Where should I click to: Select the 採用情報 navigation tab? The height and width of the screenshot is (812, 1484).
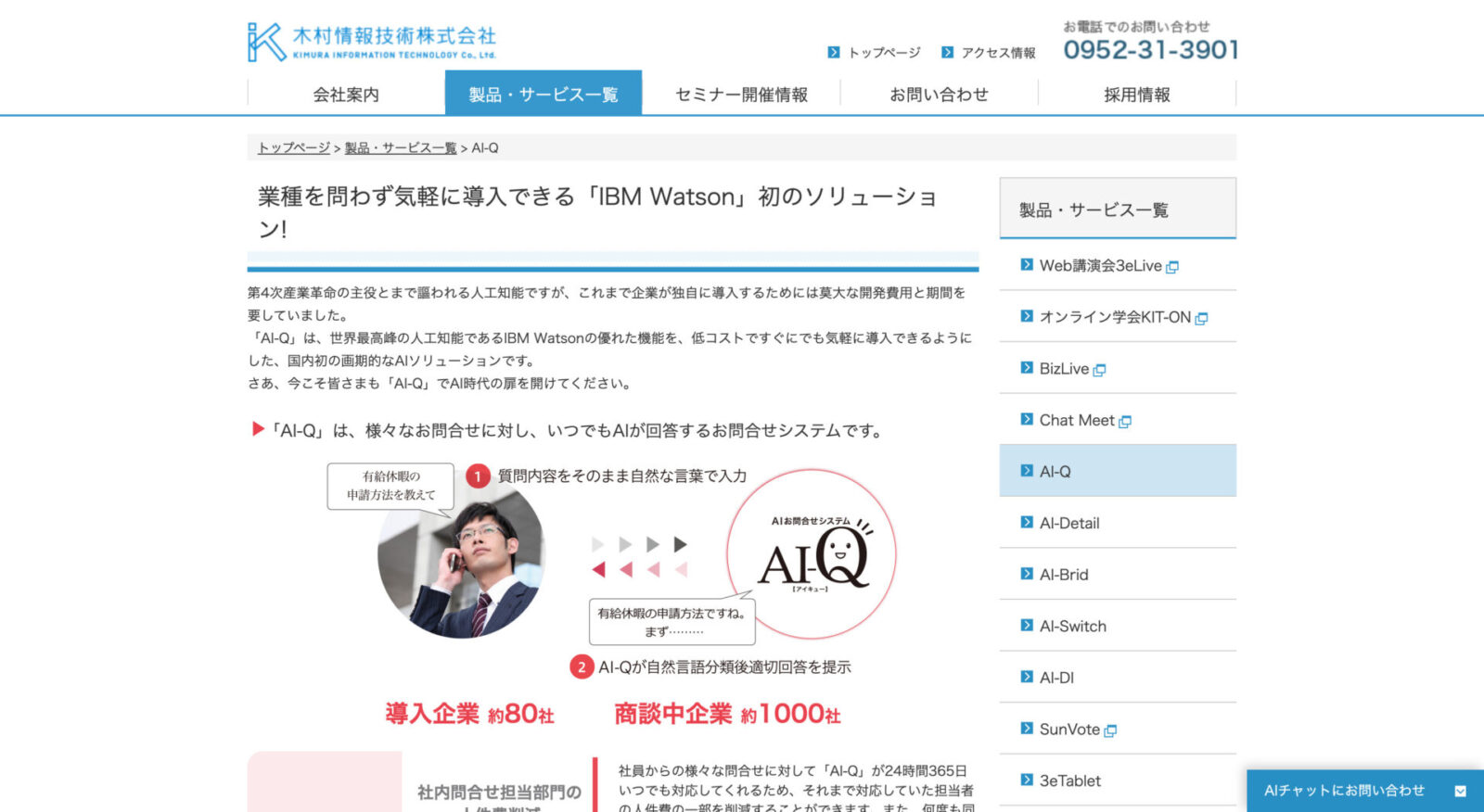click(1136, 95)
